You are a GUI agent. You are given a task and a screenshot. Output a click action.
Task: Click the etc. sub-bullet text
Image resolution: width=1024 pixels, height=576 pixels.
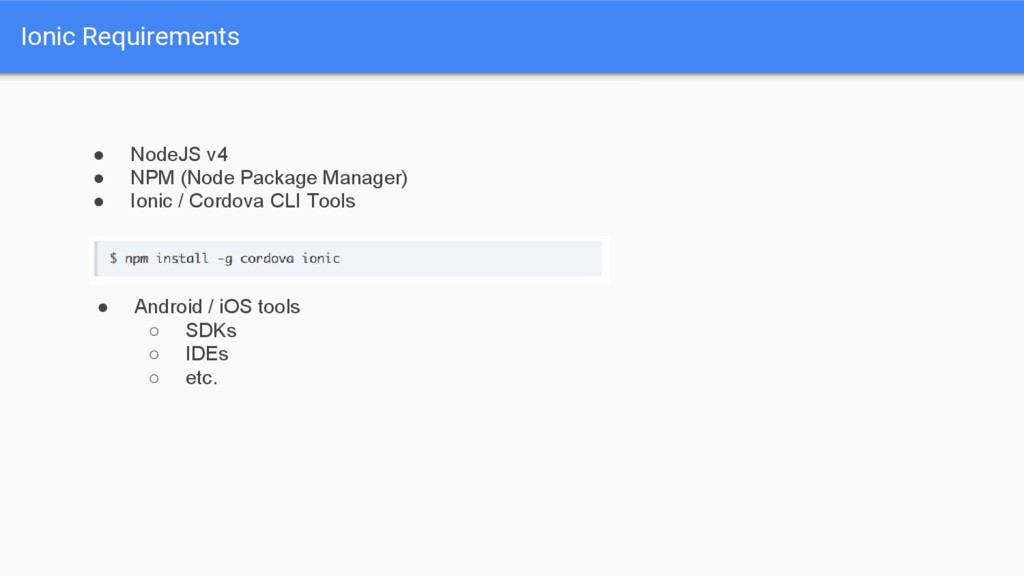(201, 378)
